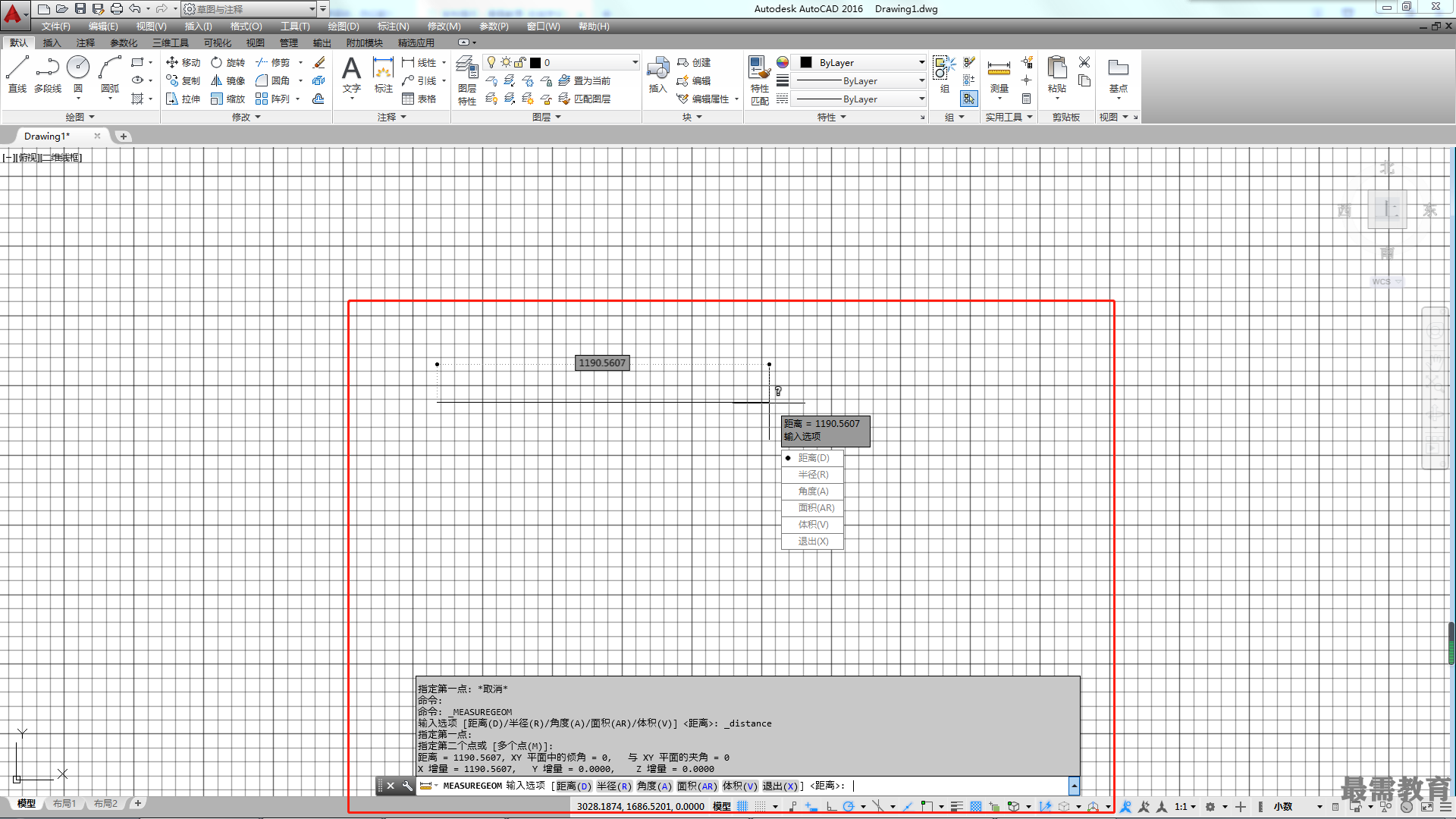Open the 文件(F) menu
Image resolution: width=1456 pixels, height=819 pixels.
(55, 26)
